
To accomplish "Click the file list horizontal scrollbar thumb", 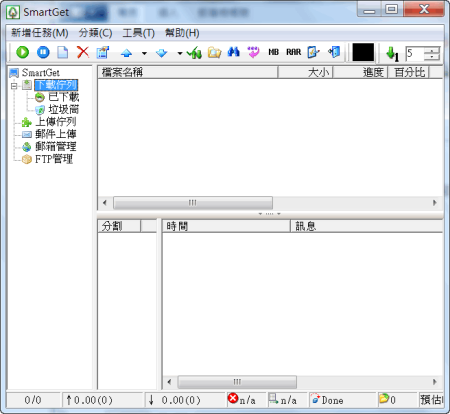I will point(193,203).
